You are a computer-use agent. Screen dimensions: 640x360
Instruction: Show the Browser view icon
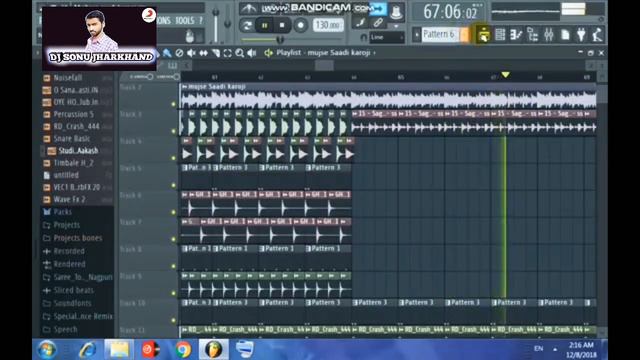532,35
